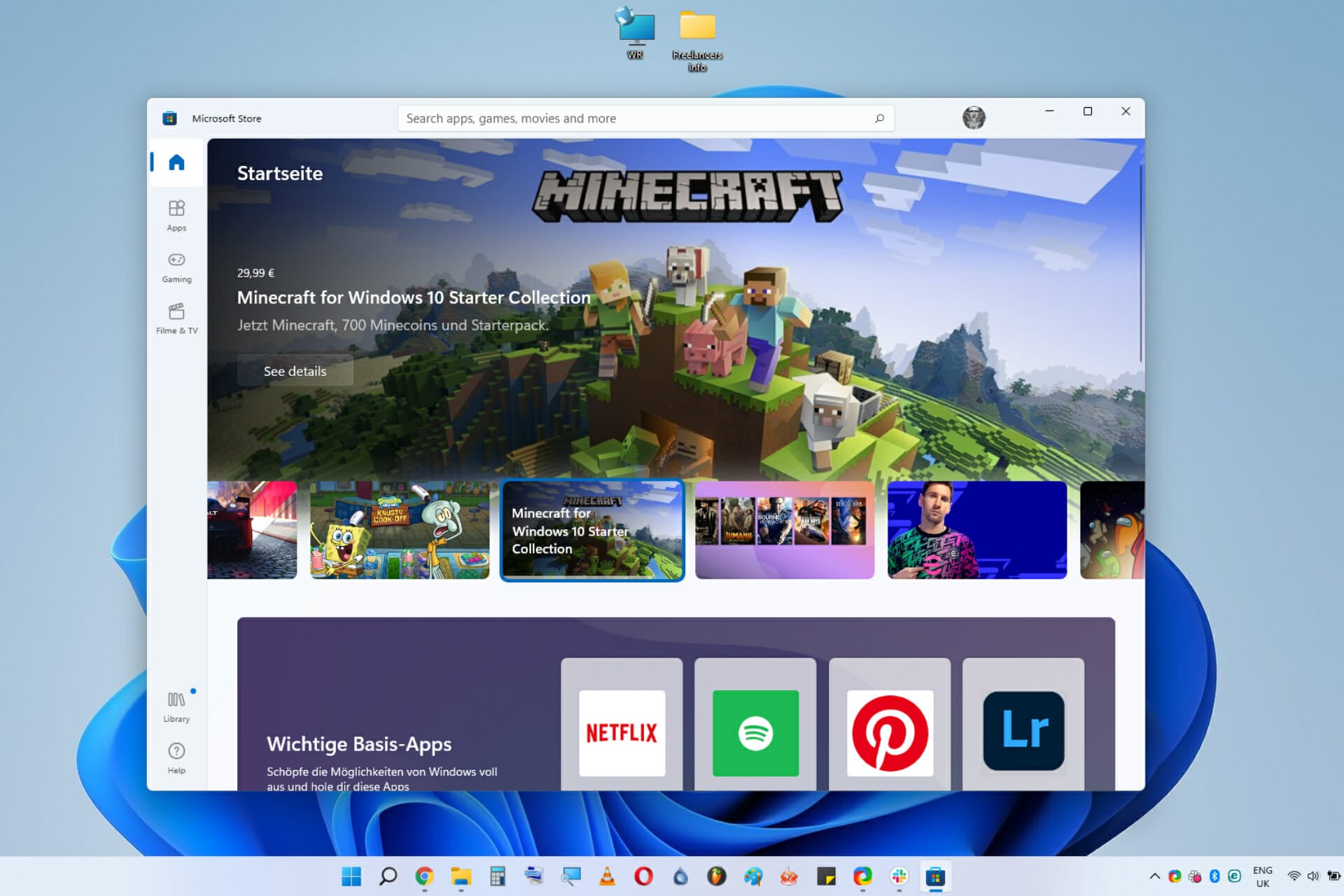Click the Windows Start button

click(352, 877)
